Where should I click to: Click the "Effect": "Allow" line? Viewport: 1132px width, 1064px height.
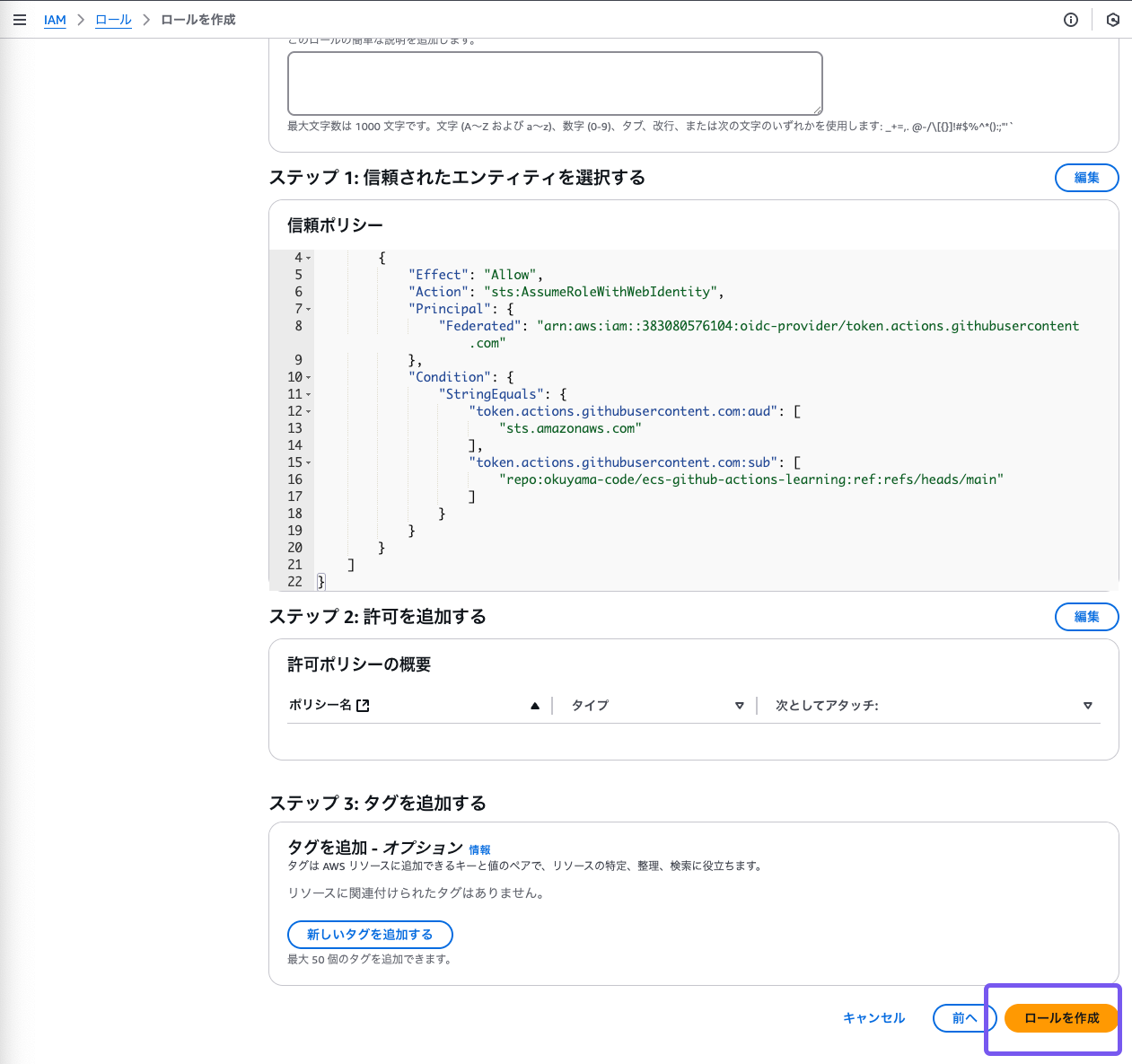click(x=476, y=275)
